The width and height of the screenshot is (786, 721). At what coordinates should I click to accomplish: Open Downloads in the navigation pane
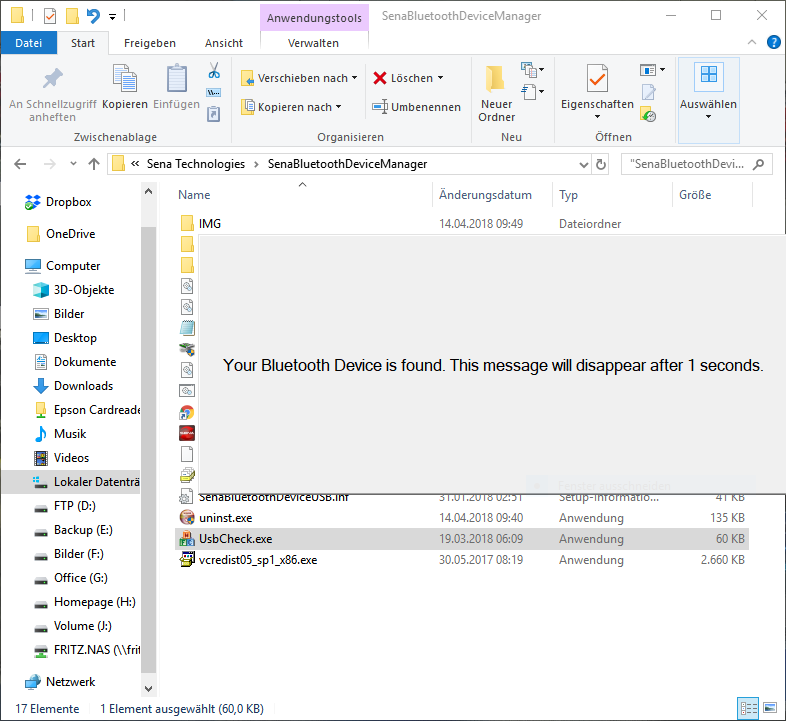click(83, 386)
